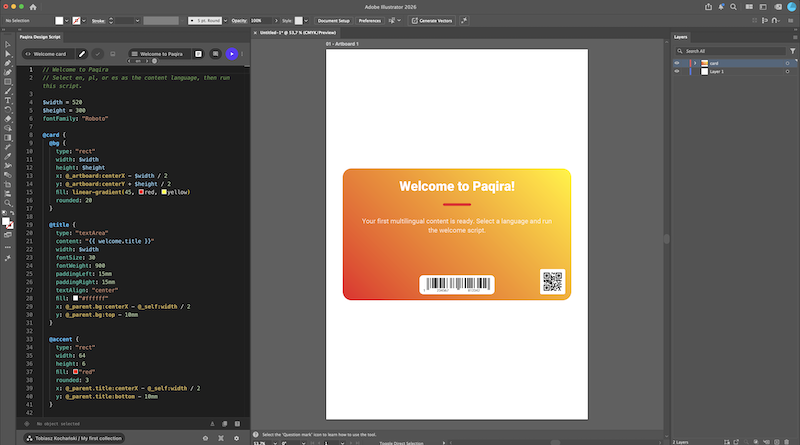Viewport: 800px width, 445px height.
Task: Select the Type tool
Action: 8,101
